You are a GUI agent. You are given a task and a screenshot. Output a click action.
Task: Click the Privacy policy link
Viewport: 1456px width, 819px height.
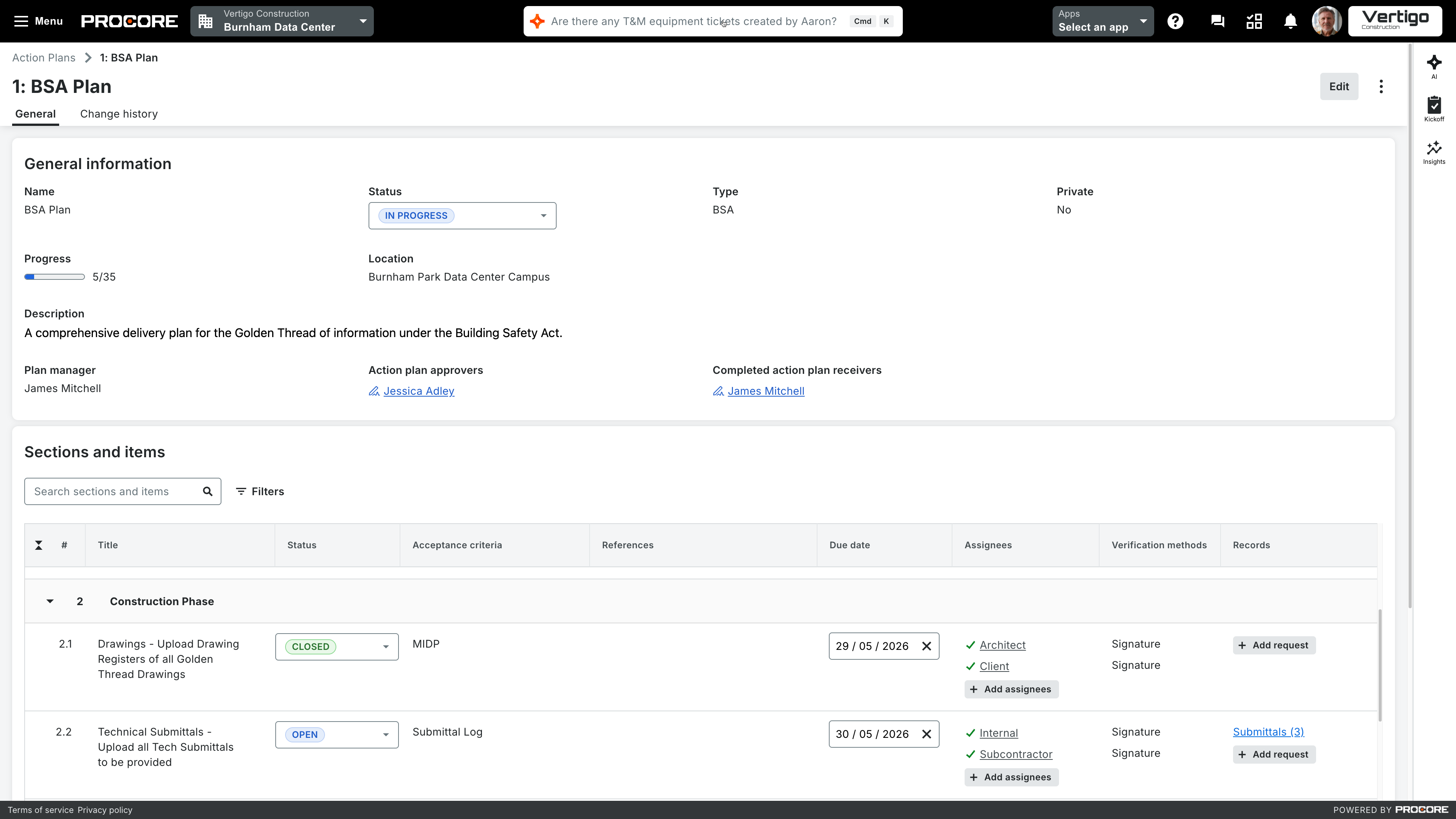pos(105,810)
